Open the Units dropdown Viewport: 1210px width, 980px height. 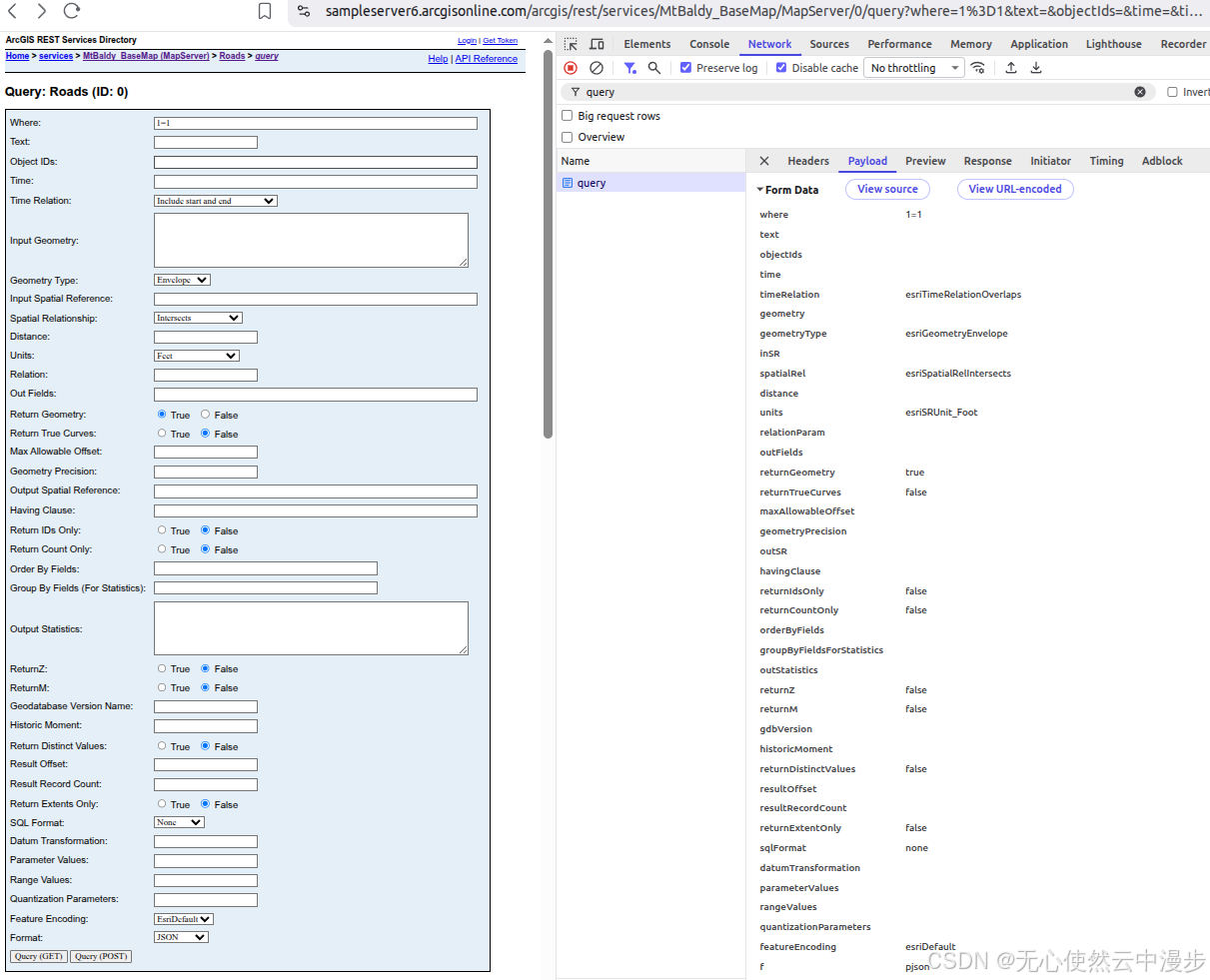197,356
